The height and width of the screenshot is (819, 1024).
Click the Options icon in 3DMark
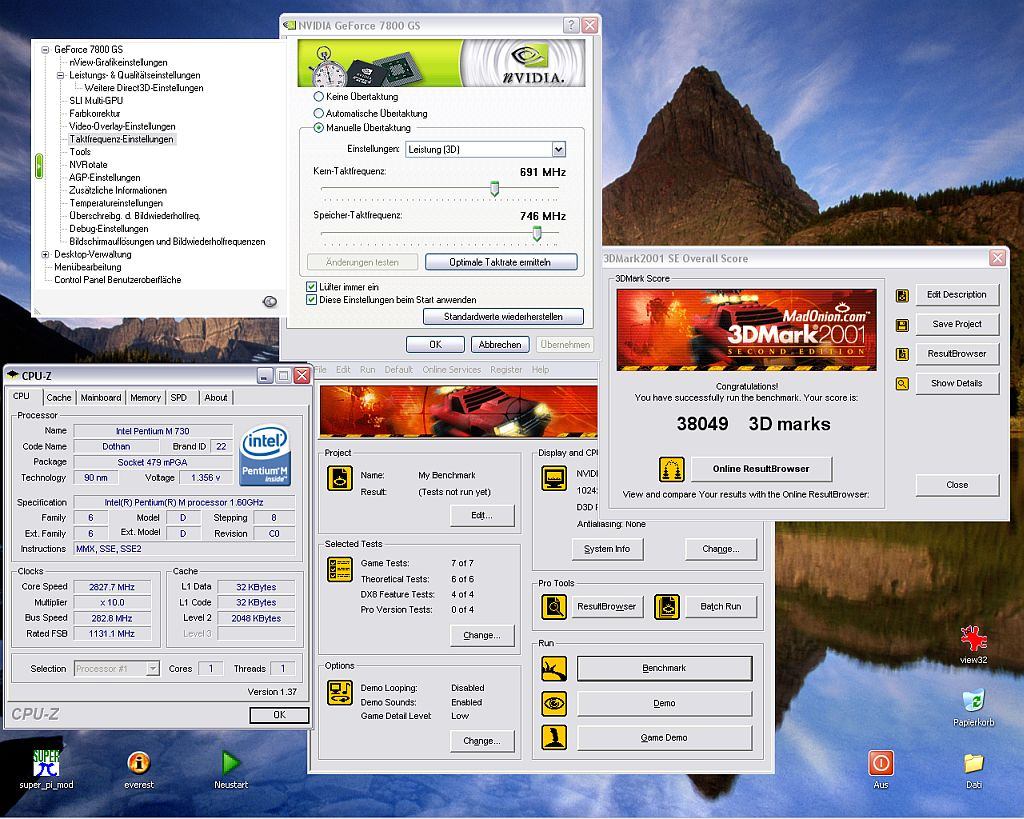point(340,693)
